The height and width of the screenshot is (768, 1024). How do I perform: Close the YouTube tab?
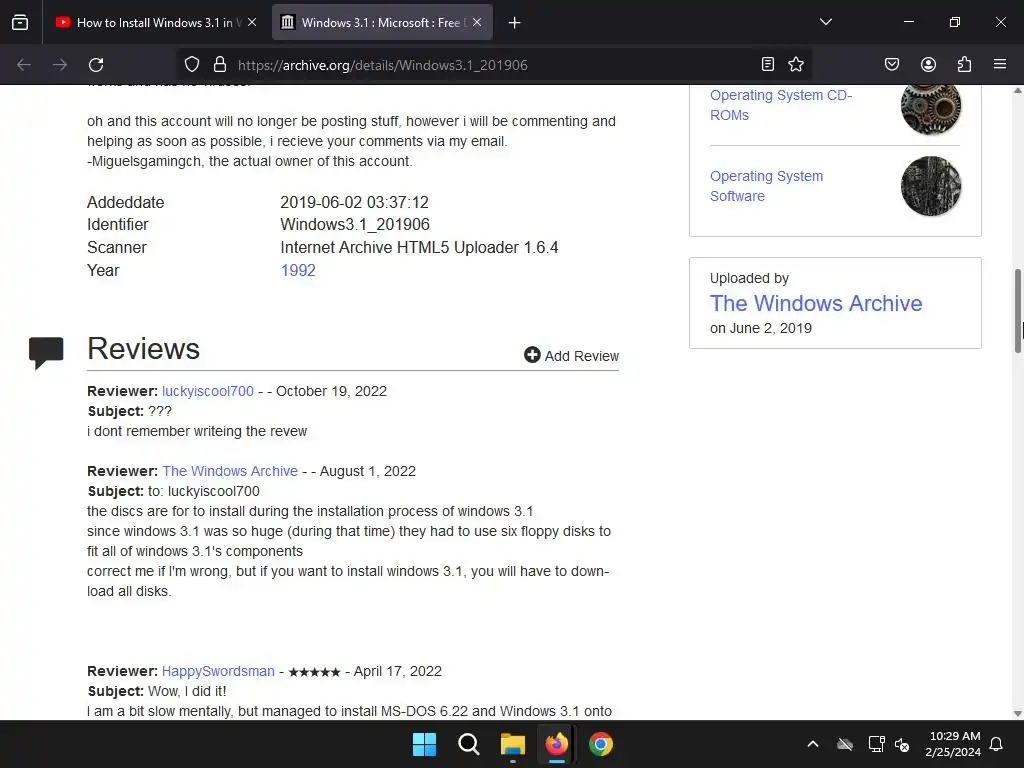(x=252, y=22)
